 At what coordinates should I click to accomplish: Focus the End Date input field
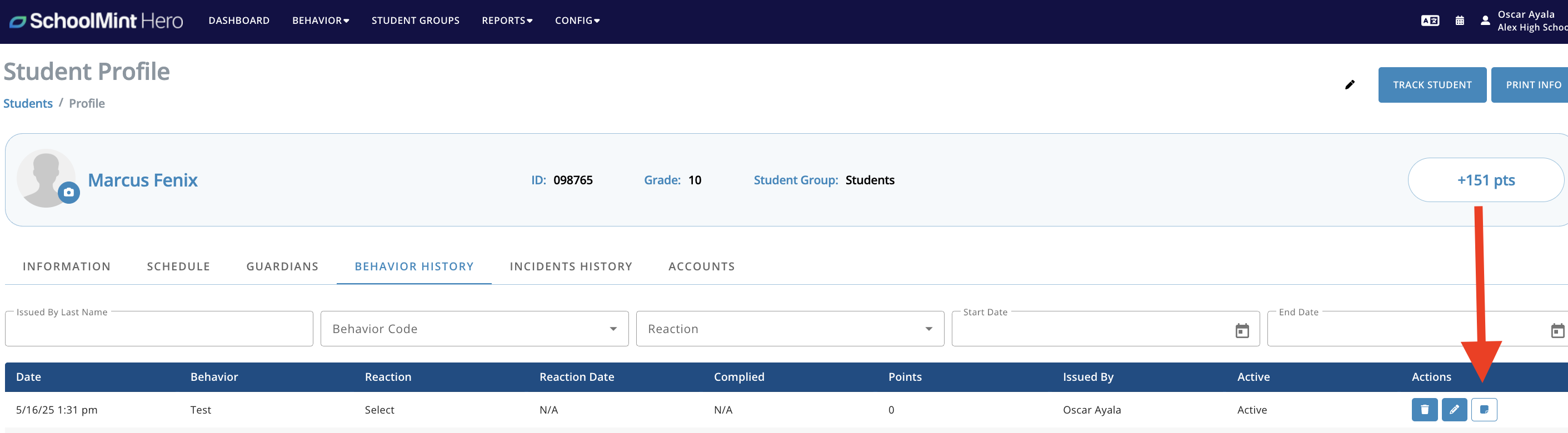tap(1419, 330)
